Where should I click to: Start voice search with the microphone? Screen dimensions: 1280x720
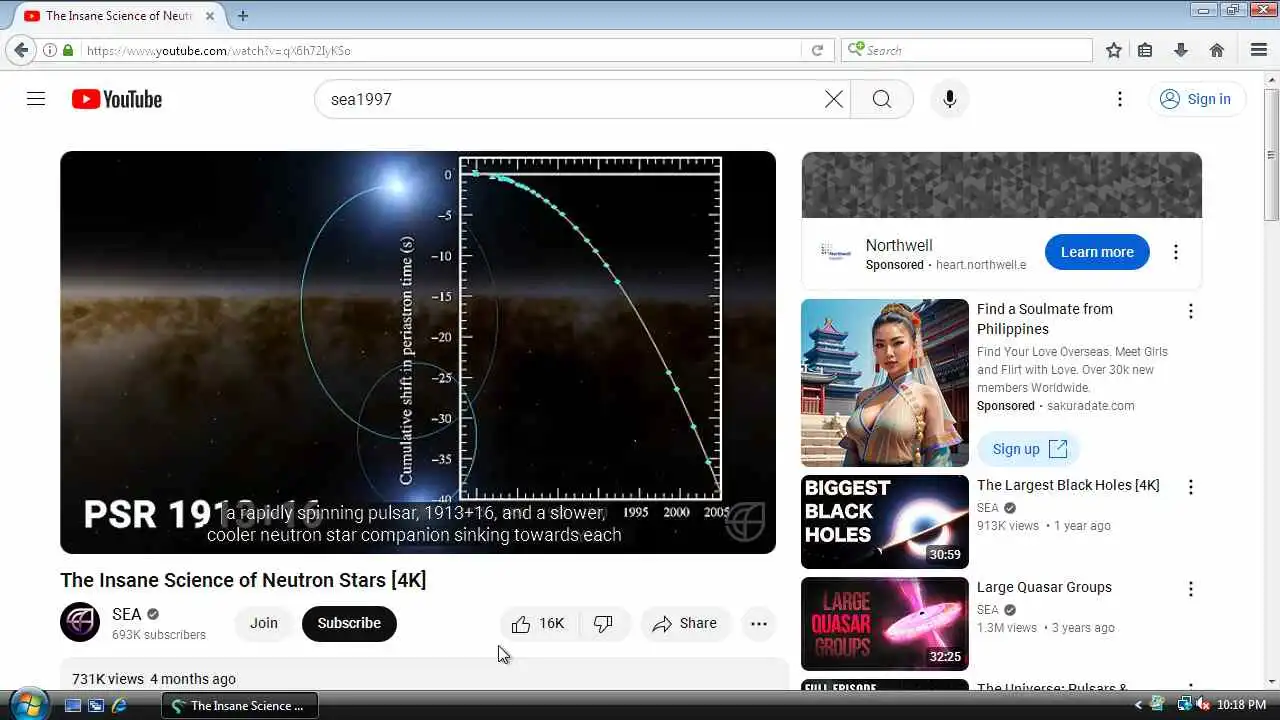point(949,99)
